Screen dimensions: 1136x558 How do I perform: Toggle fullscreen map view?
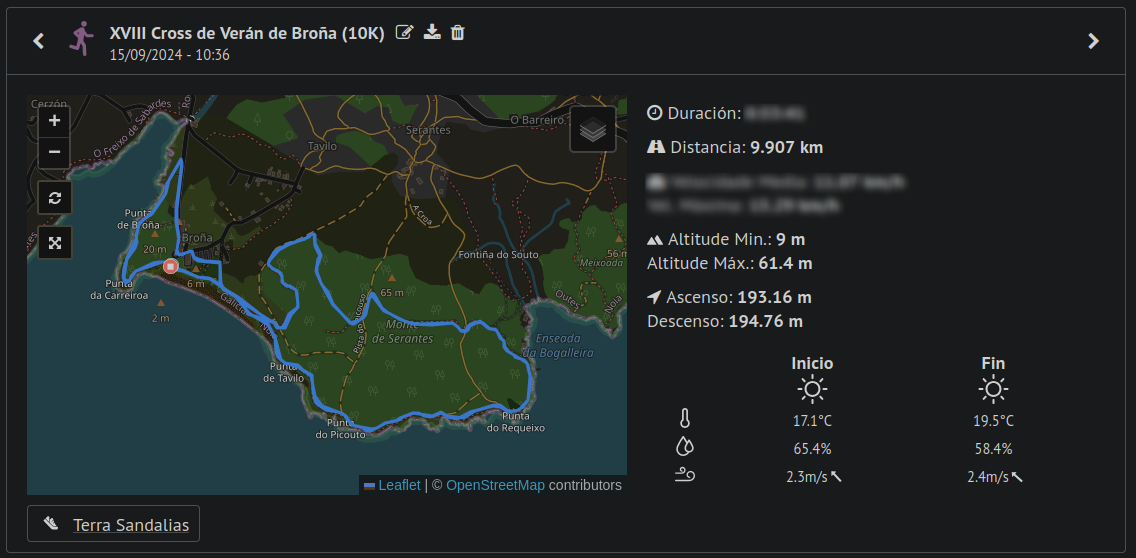tap(55, 243)
